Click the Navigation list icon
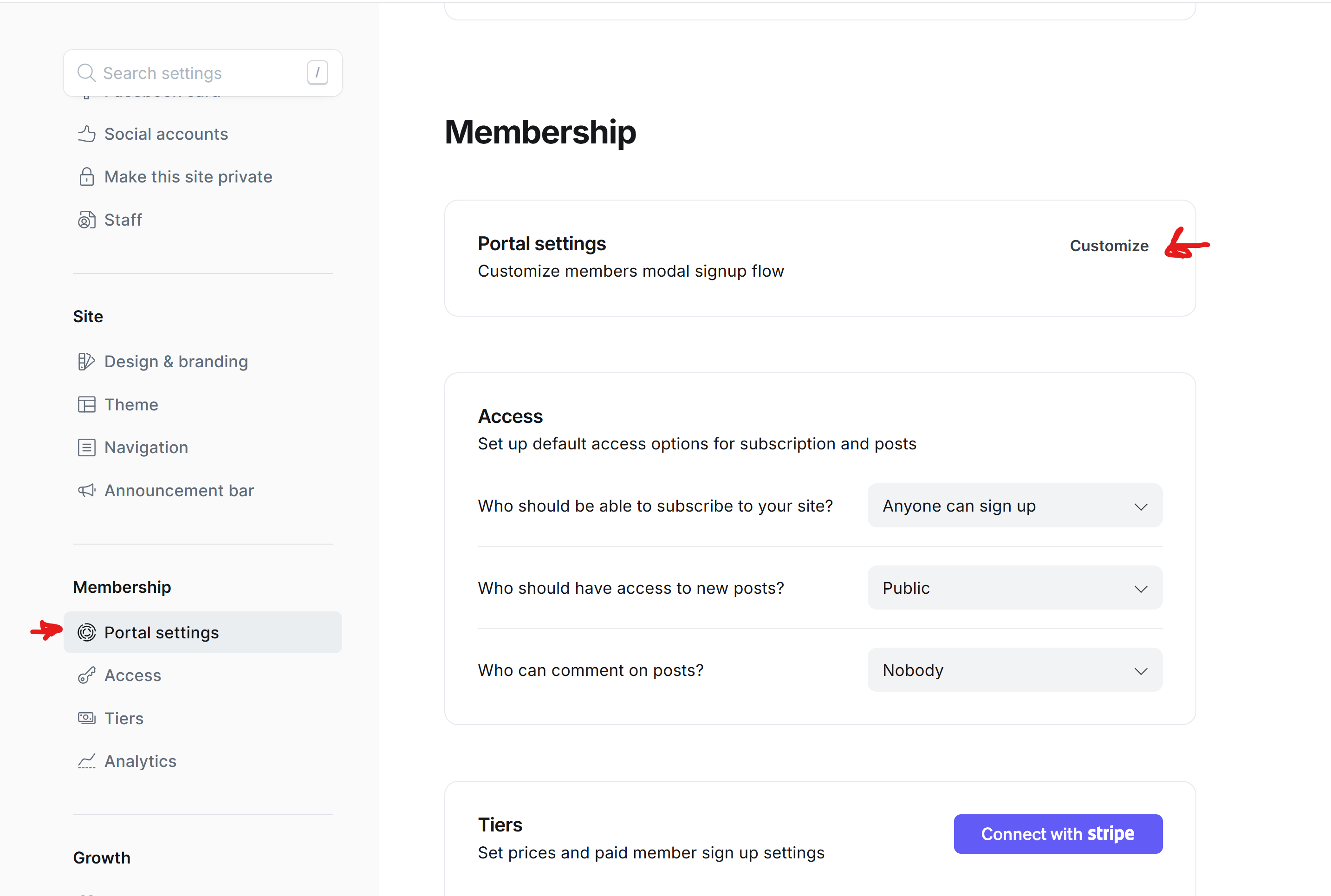This screenshot has width=1331, height=896. [86, 447]
